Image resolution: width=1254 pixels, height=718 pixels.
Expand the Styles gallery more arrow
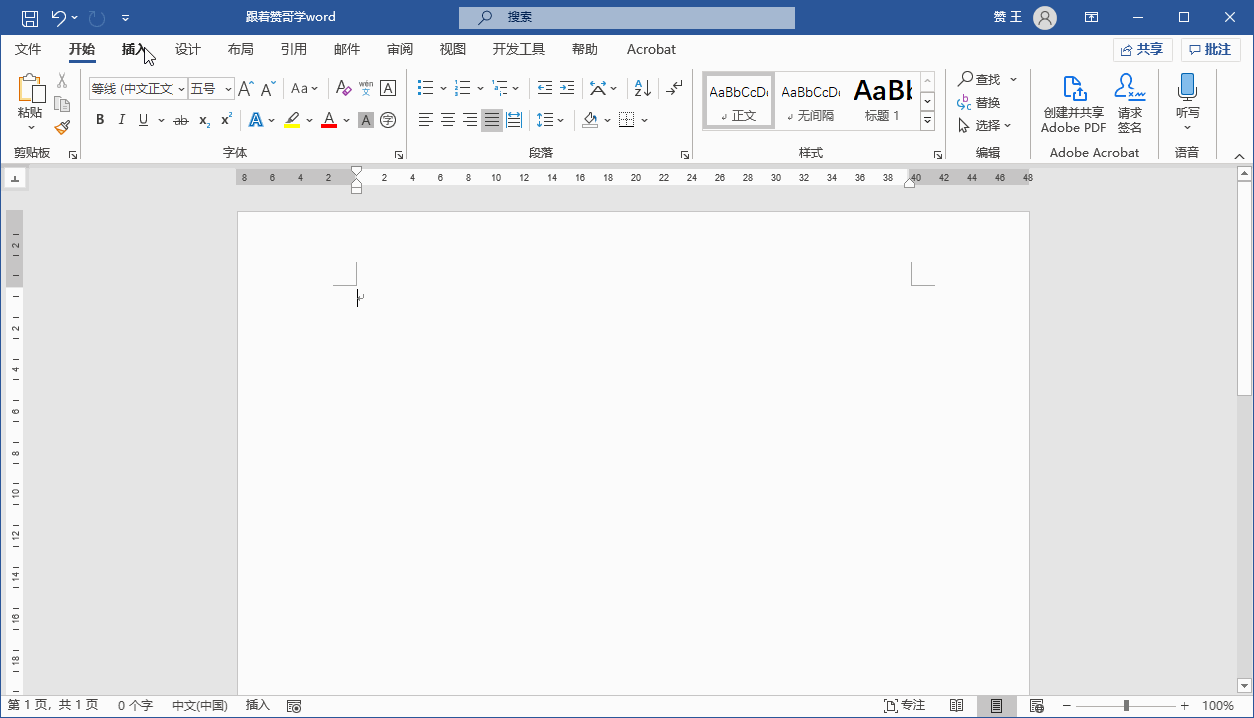coord(927,121)
